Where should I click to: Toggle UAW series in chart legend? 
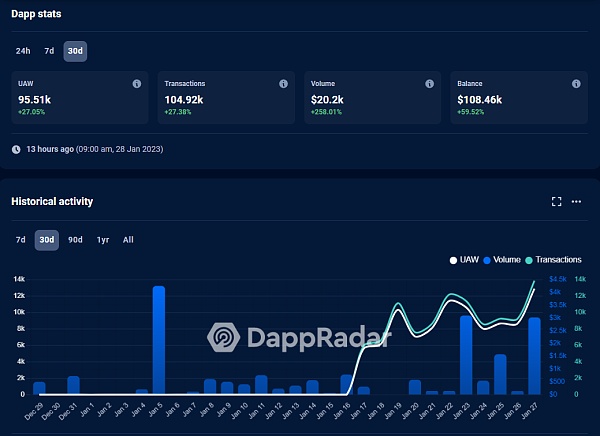tap(463, 260)
